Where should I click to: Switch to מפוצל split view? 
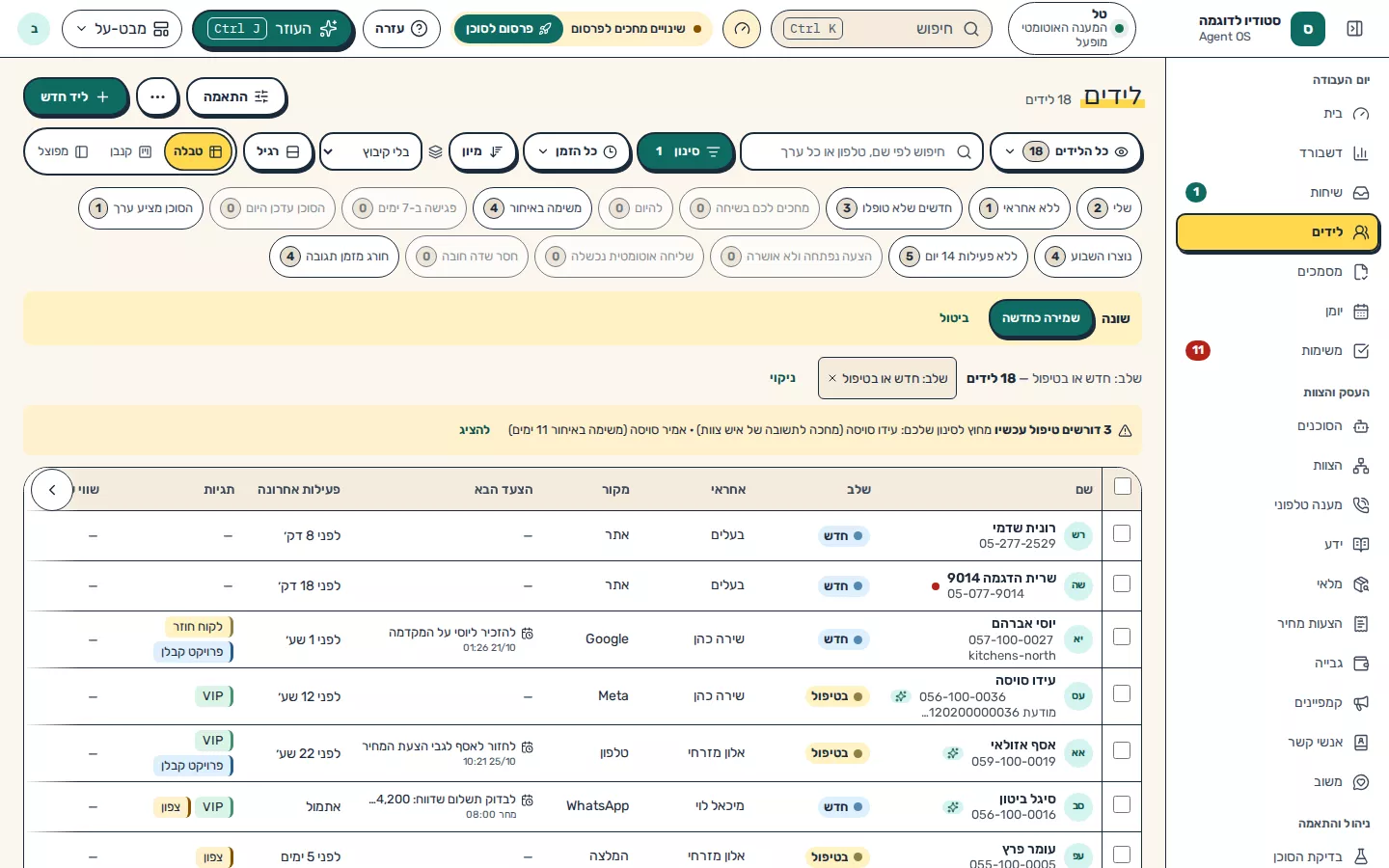pyautogui.click(x=63, y=151)
